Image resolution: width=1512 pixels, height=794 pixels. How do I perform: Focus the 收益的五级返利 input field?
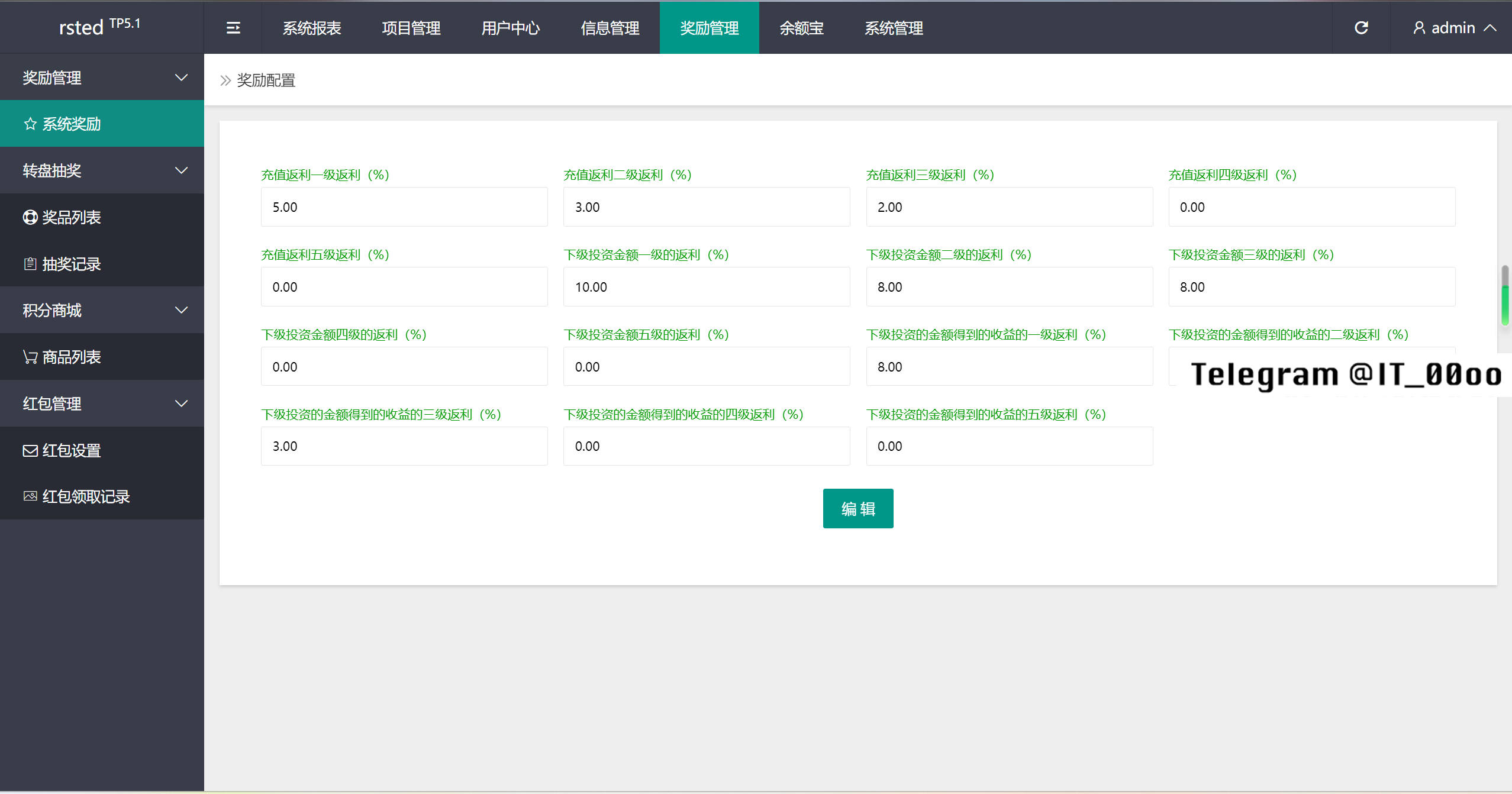click(x=1010, y=446)
